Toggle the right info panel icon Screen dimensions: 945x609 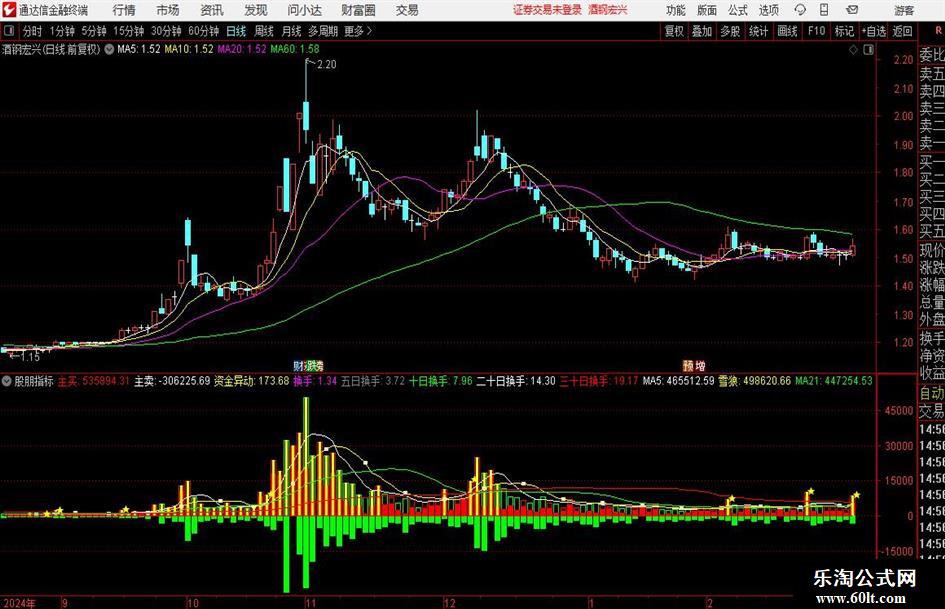click(868, 50)
